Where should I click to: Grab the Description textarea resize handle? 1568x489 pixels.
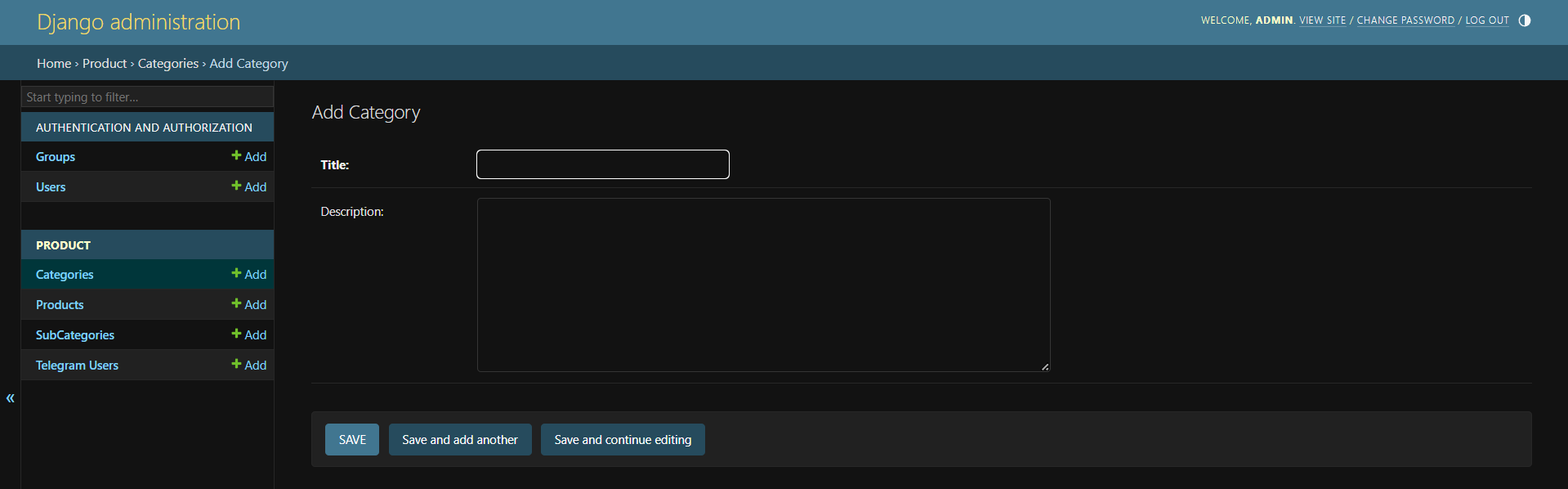coord(1045,367)
